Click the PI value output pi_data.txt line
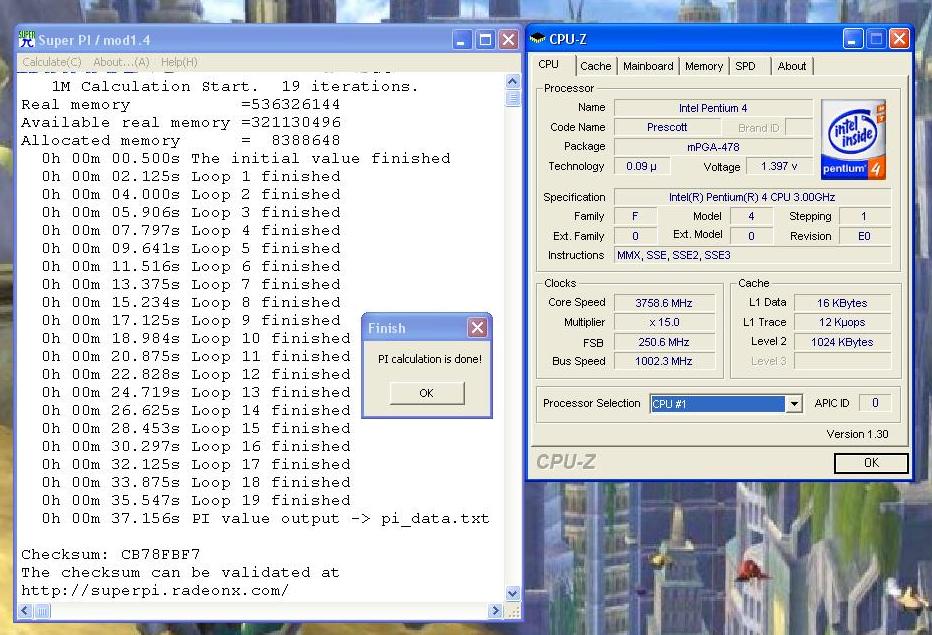 click(x=265, y=518)
